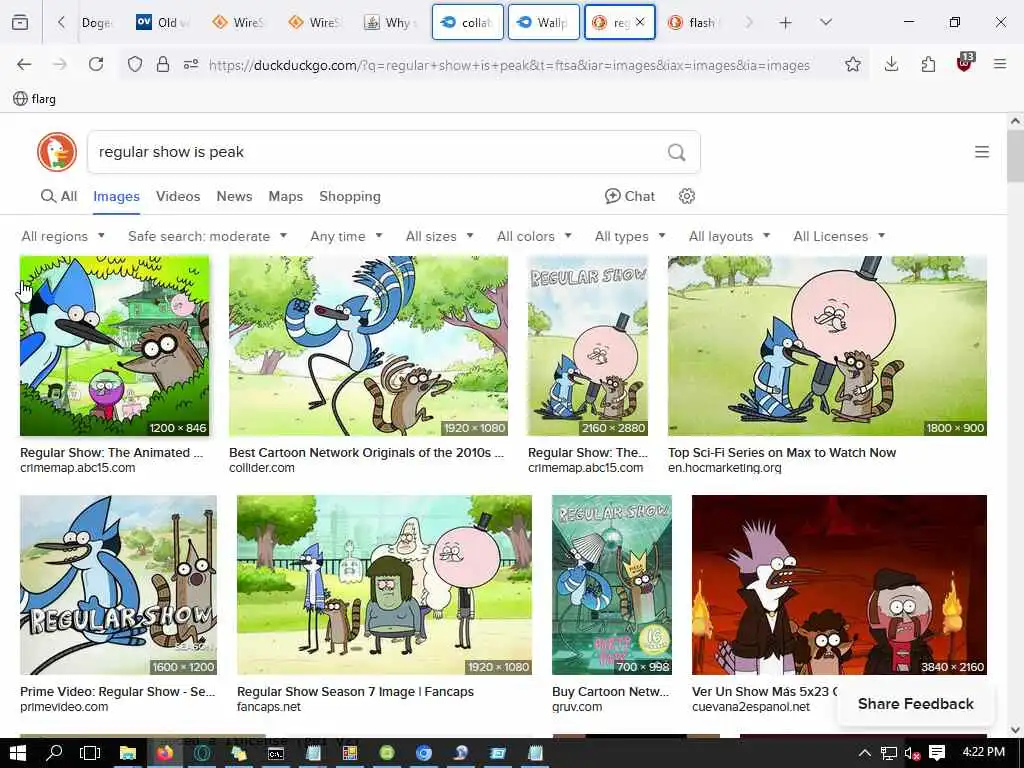The image size is (1024, 768).
Task: Click the taskbar clock showing 4:22 PM
Action: (x=983, y=752)
